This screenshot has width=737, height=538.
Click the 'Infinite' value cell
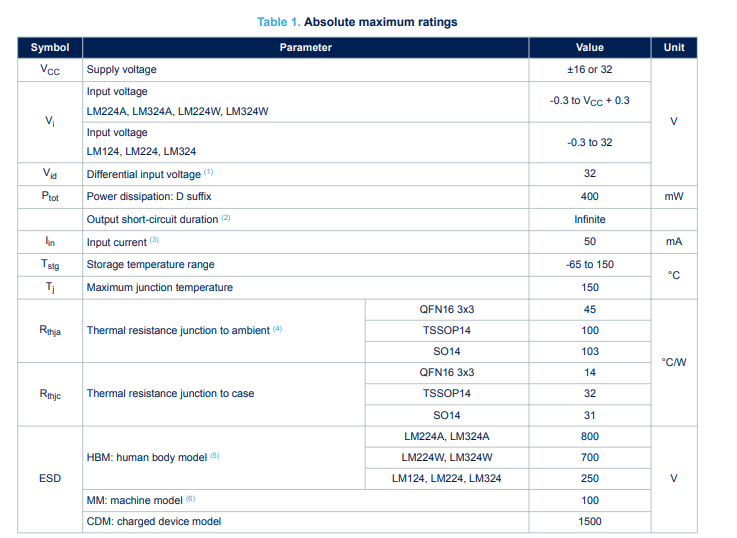(590, 219)
